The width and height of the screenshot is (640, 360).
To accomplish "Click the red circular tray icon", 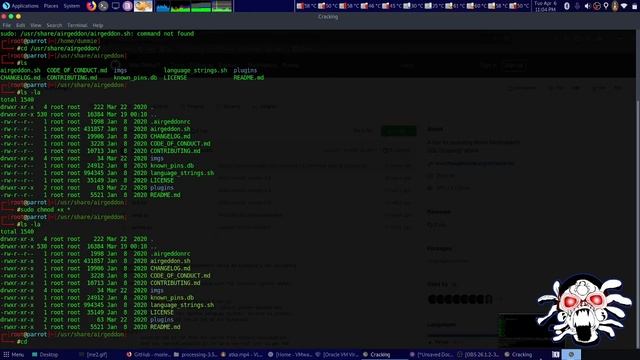I will [597, 6].
